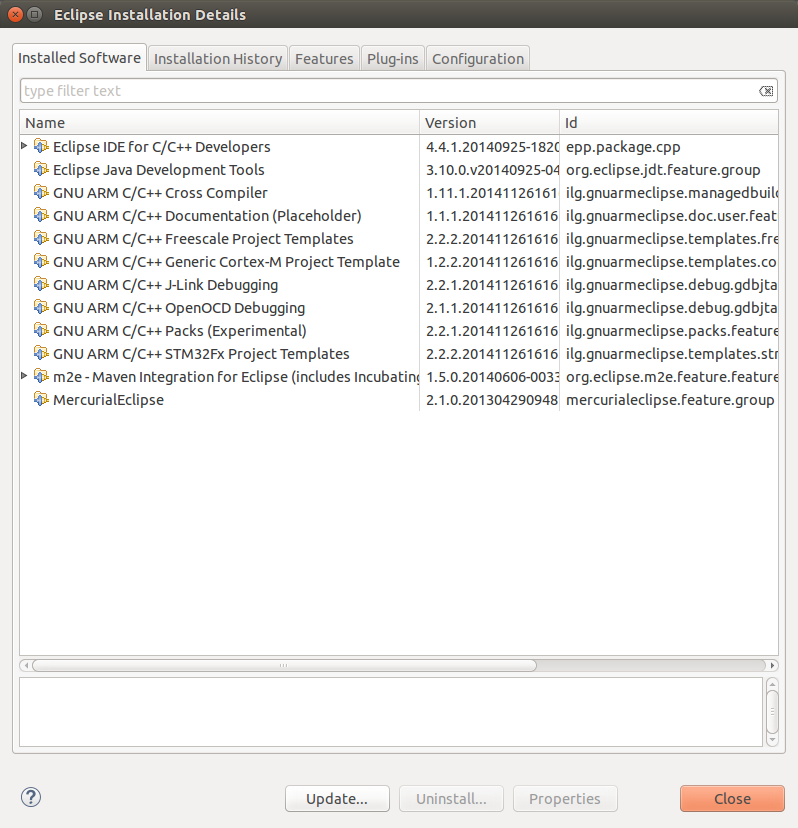Click the horizontal scrollbar right arrow
Viewport: 798px width, 828px height.
click(772, 665)
